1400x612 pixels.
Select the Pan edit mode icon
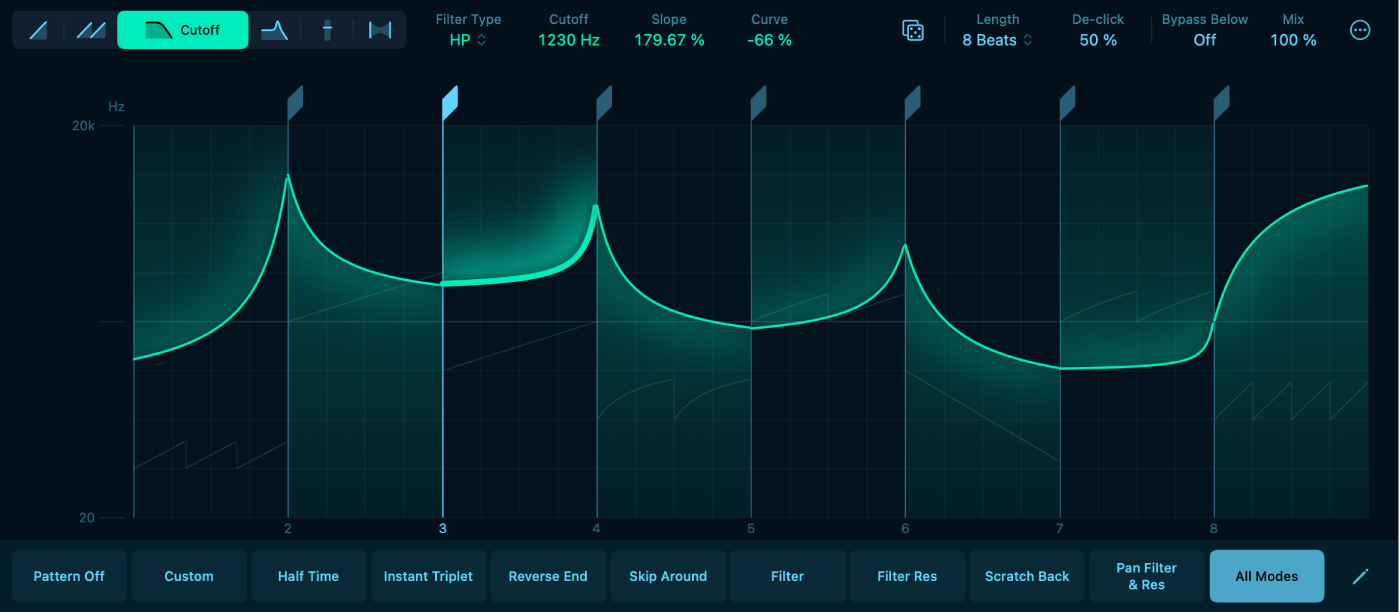pyautogui.click(x=379, y=30)
